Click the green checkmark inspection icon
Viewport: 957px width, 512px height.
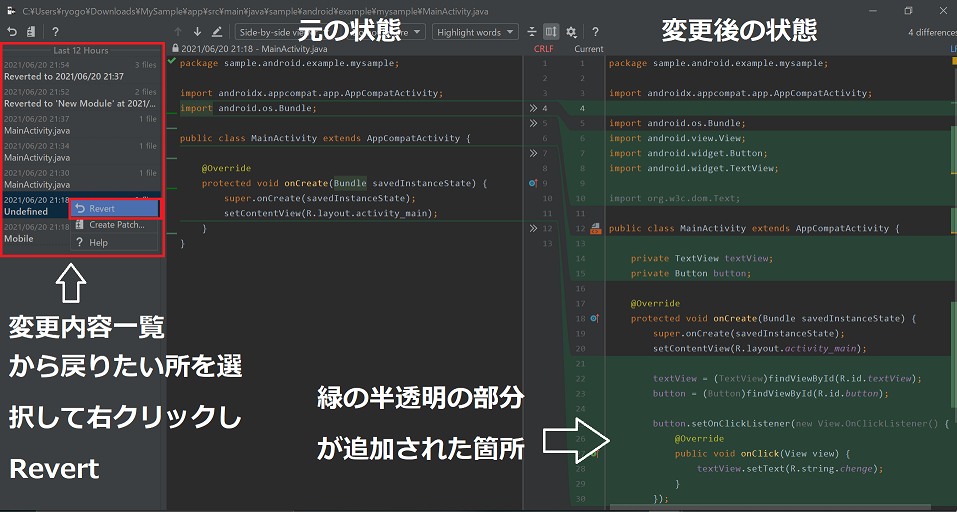tap(172, 62)
